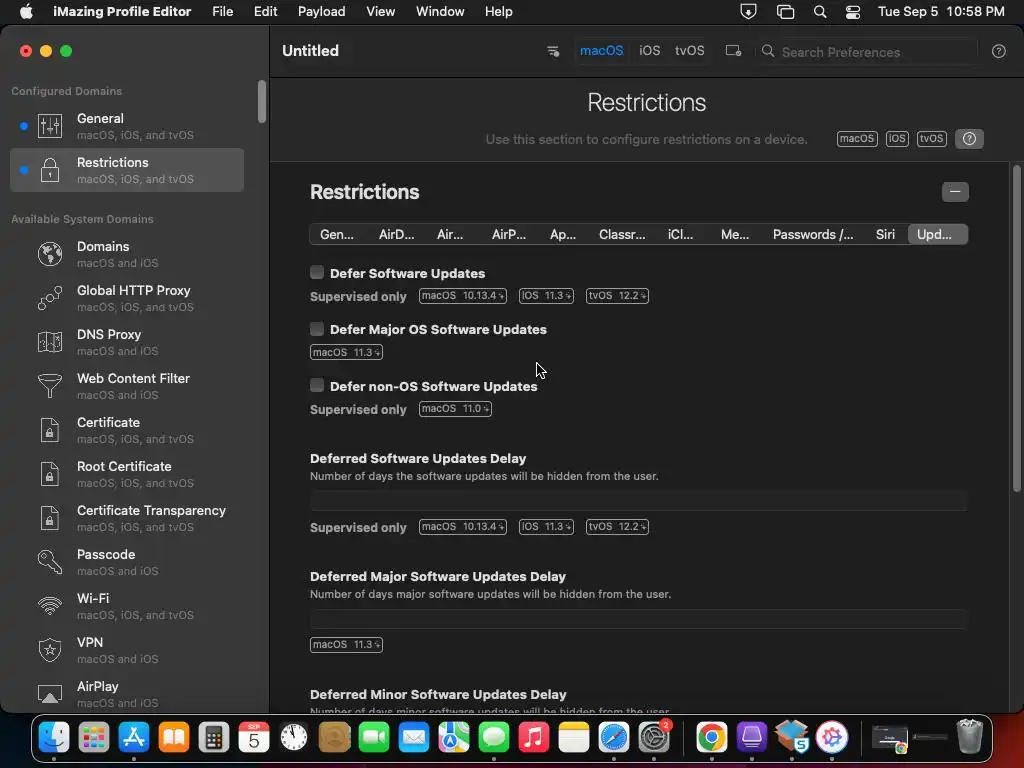The height and width of the screenshot is (768, 1024).
Task: Expand macOS 11.3 badge under Defer Major OS
Action: tap(346, 353)
